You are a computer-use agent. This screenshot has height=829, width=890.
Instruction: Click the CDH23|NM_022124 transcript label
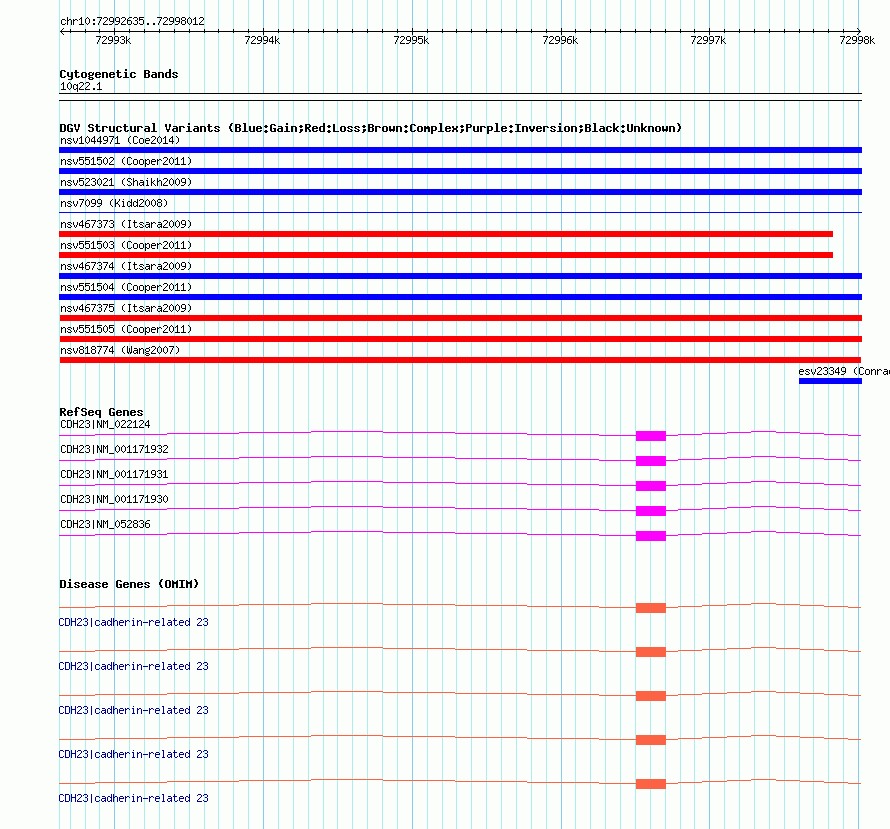coord(105,424)
